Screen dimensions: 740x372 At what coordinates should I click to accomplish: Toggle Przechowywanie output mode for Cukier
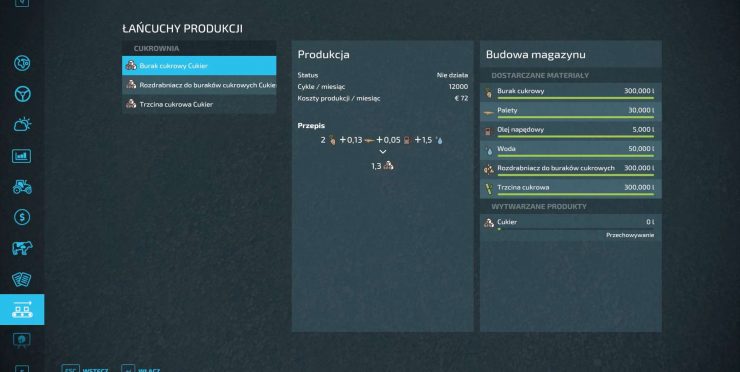(x=630, y=235)
